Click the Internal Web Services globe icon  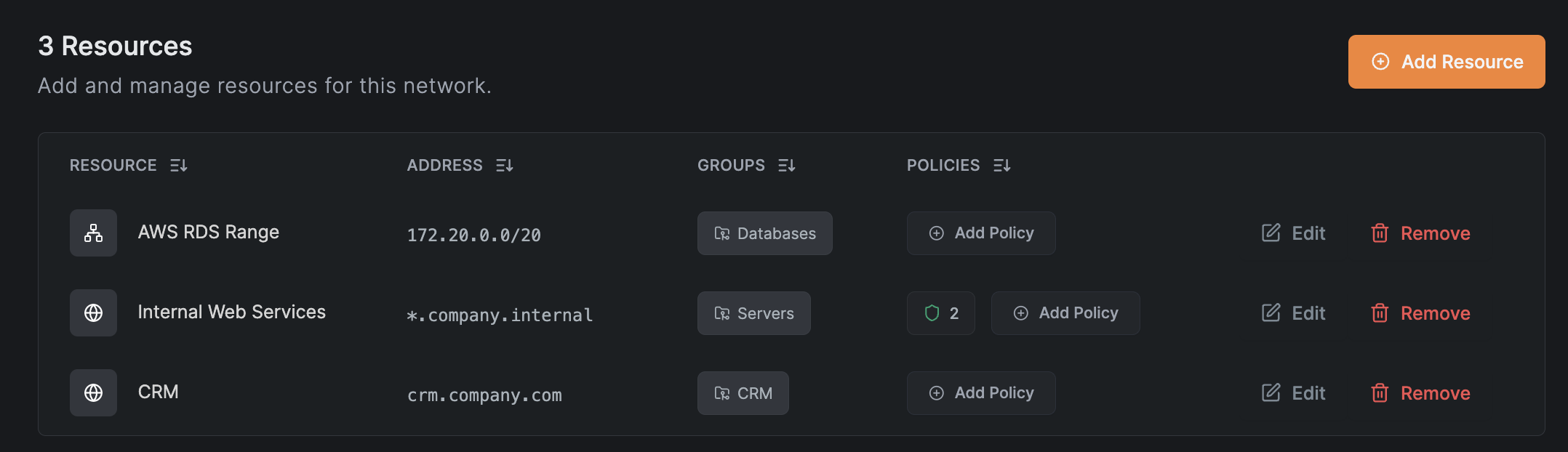93,313
